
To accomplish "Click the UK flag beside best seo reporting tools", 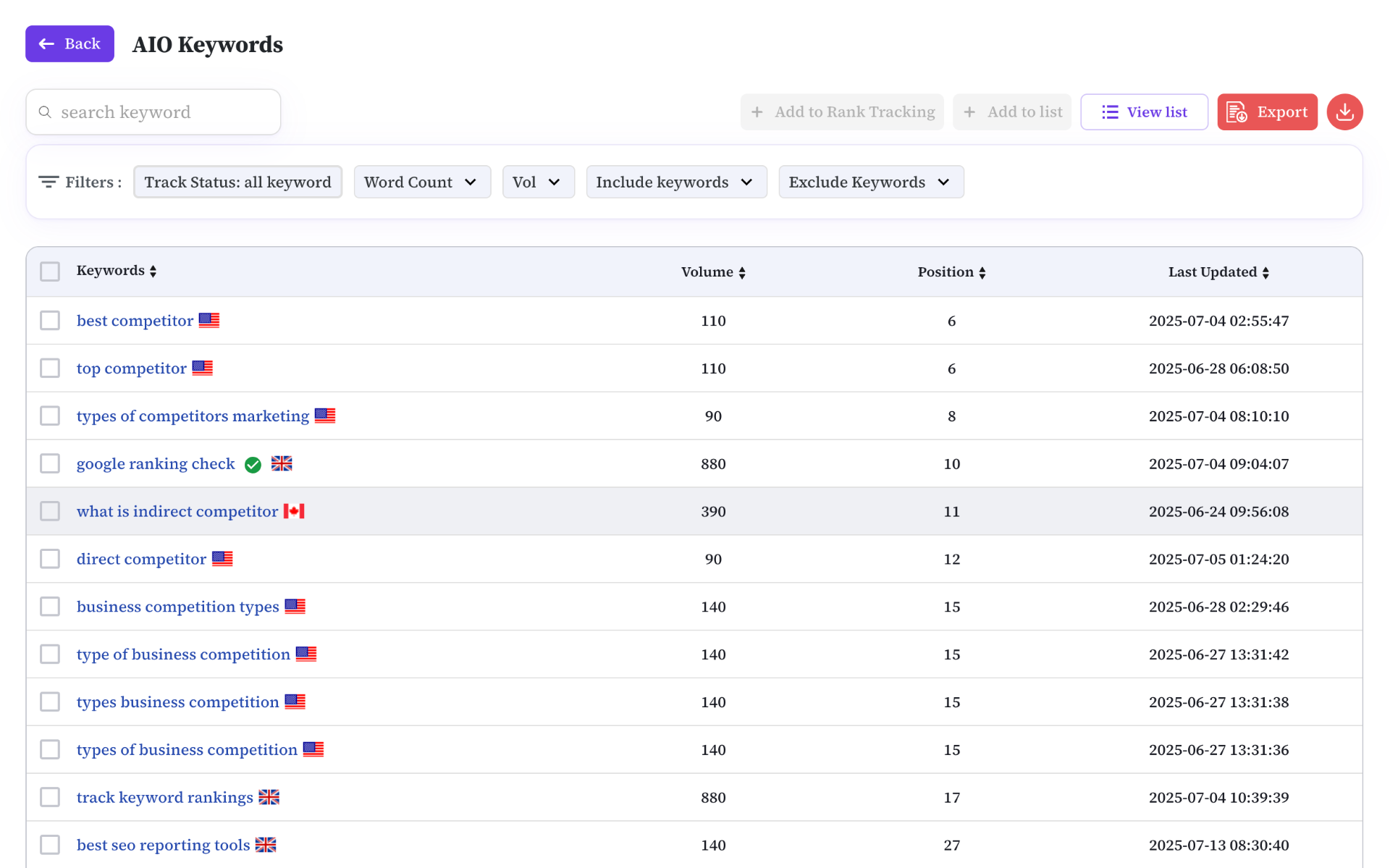I will tap(266, 845).
